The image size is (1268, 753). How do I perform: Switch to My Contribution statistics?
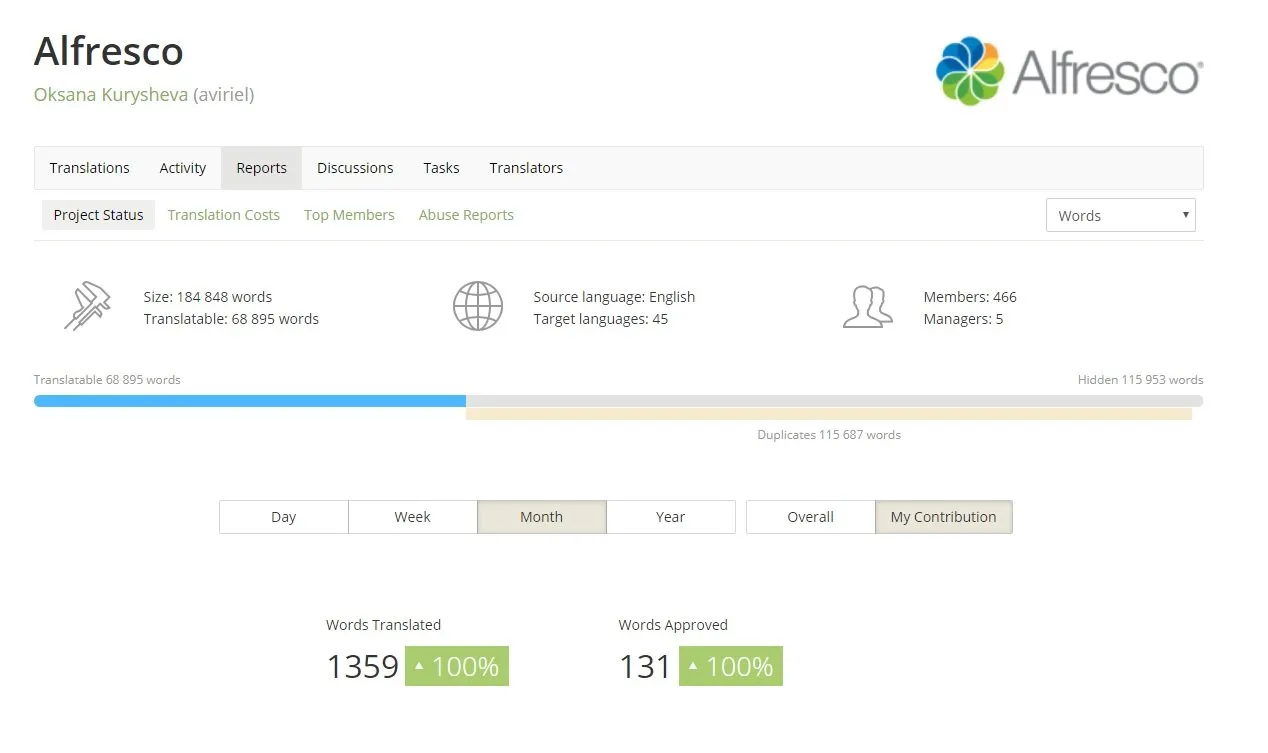[944, 517]
